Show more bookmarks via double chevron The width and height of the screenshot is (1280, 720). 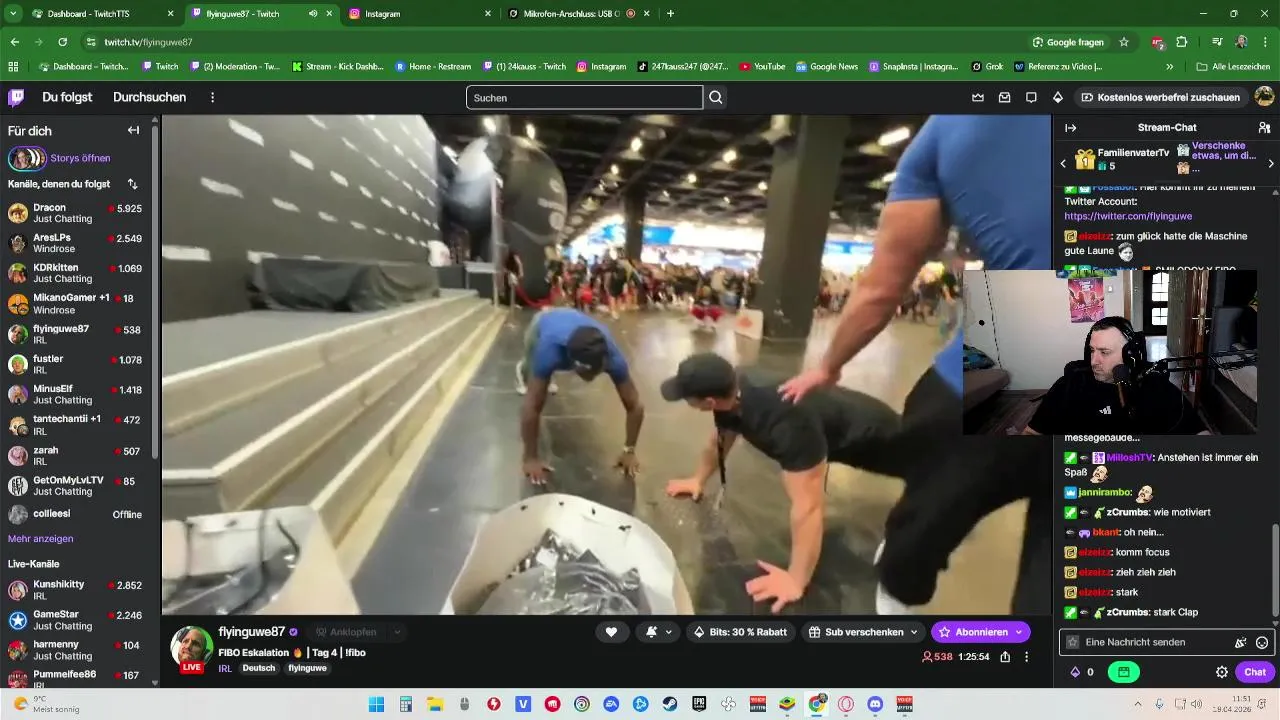1170,67
